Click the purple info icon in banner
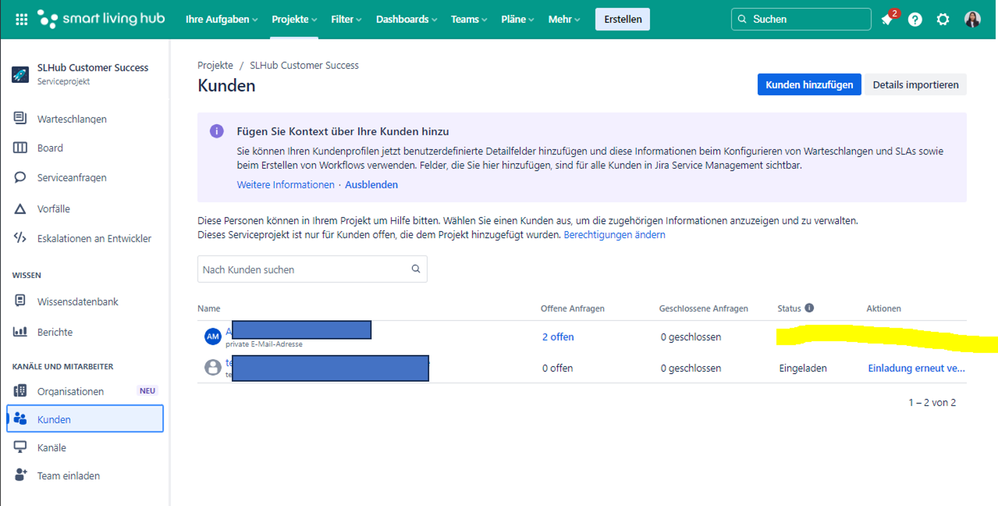Screen dimensions: 998x506 (x=217, y=131)
